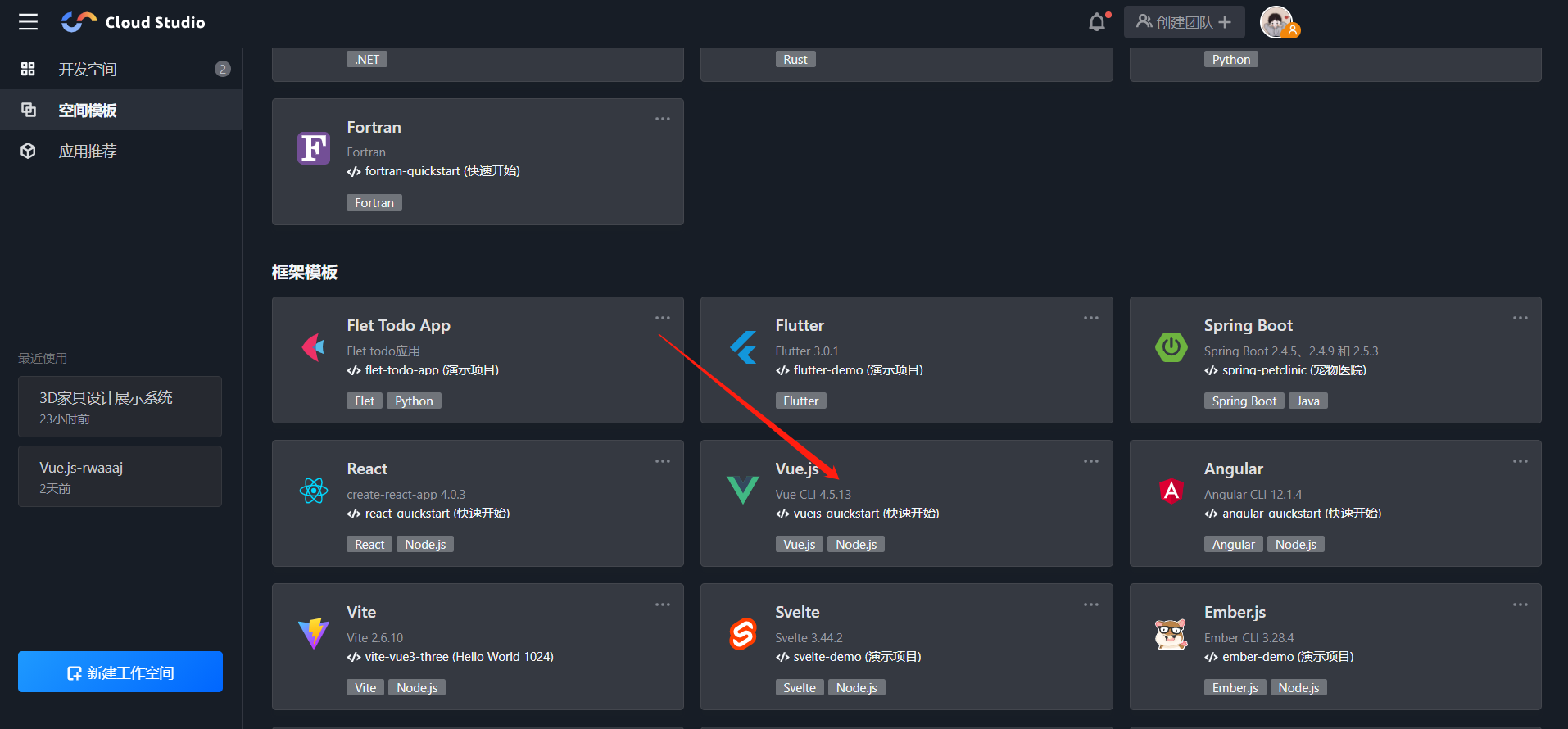This screenshot has width=1568, height=729.
Task: Open recent workspace Vue.js-rwaaaj
Action: (120, 476)
